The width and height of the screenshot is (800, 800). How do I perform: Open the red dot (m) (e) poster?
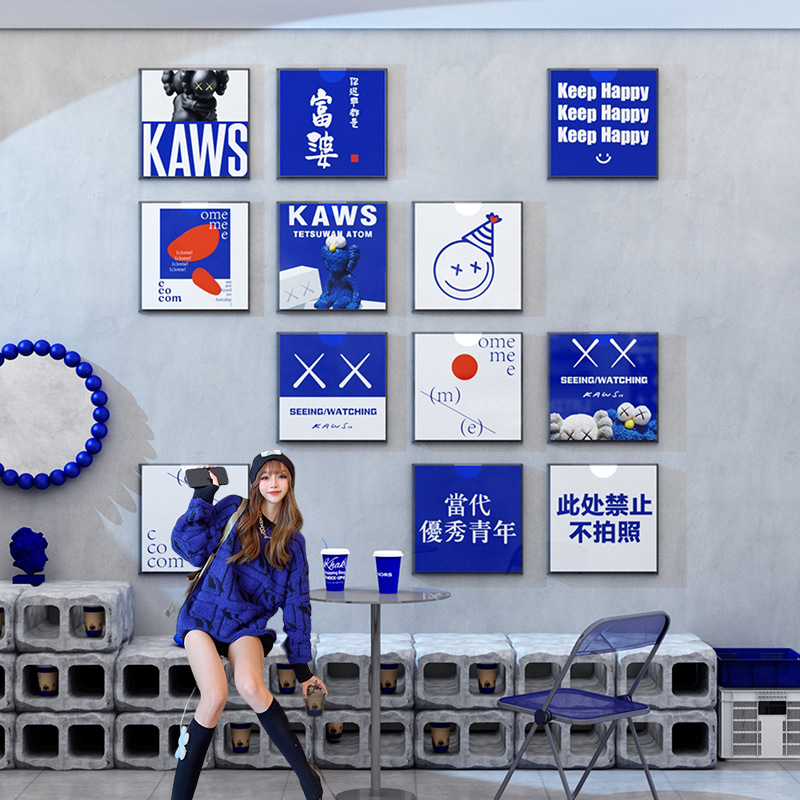pyautogui.click(x=467, y=387)
